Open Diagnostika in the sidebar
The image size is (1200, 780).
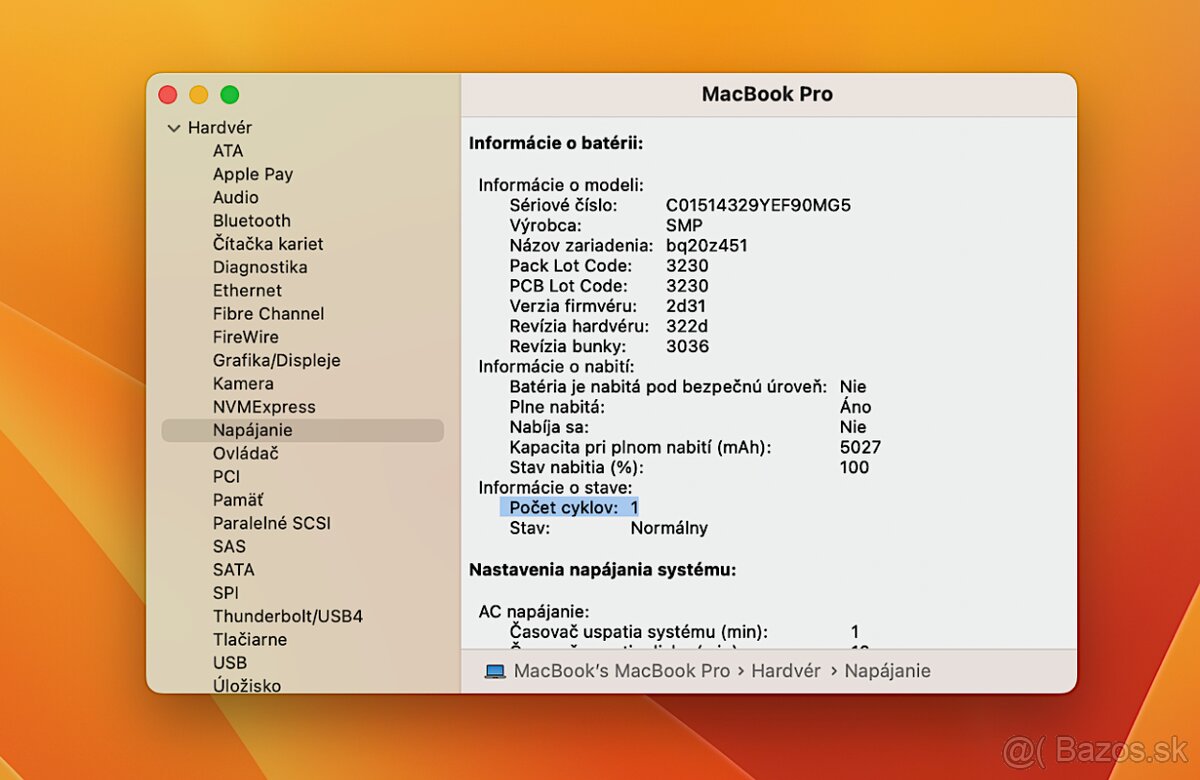[x=260, y=267]
